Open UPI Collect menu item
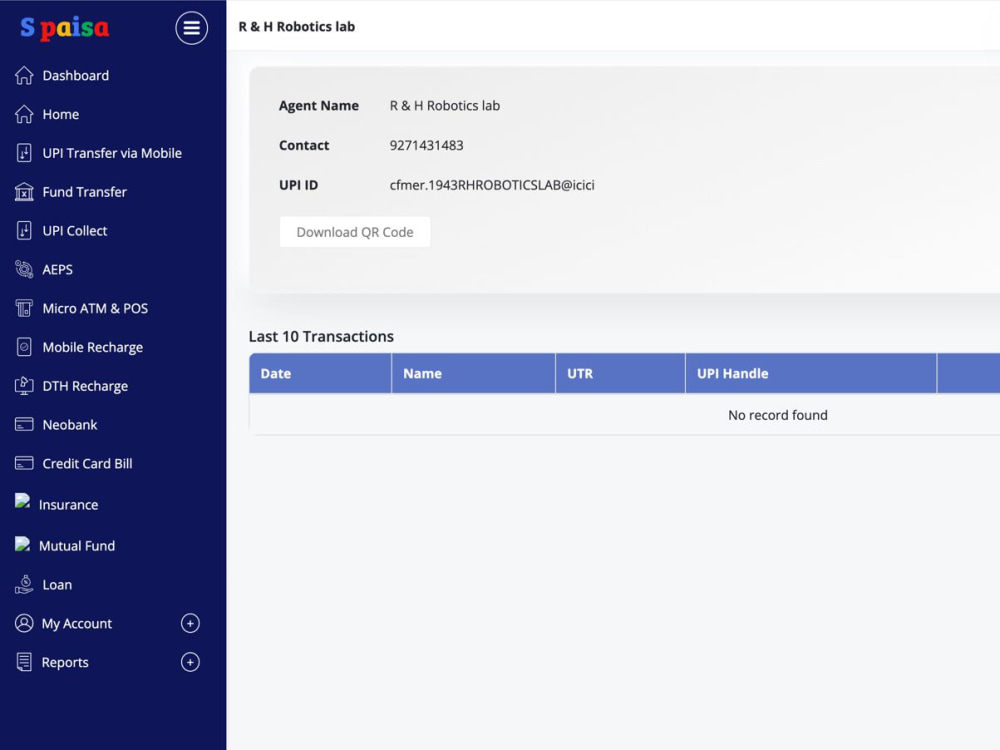The width and height of the screenshot is (1000, 750). click(x=75, y=231)
